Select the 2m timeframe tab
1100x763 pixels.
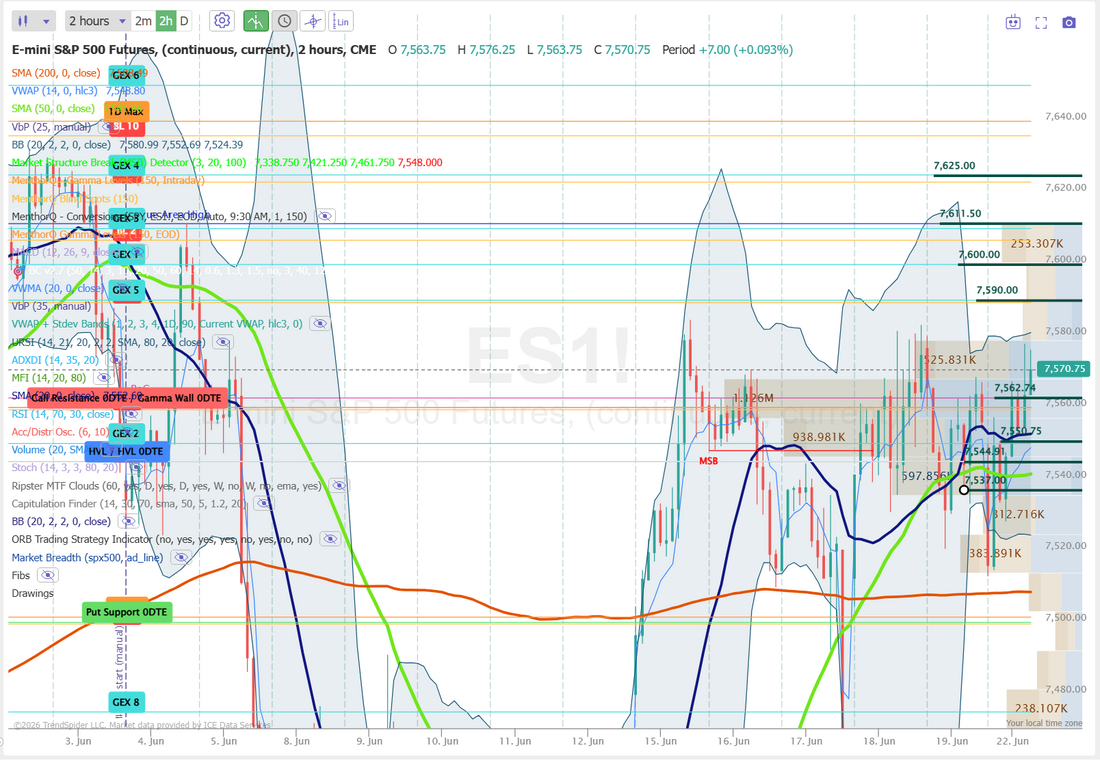(x=143, y=21)
